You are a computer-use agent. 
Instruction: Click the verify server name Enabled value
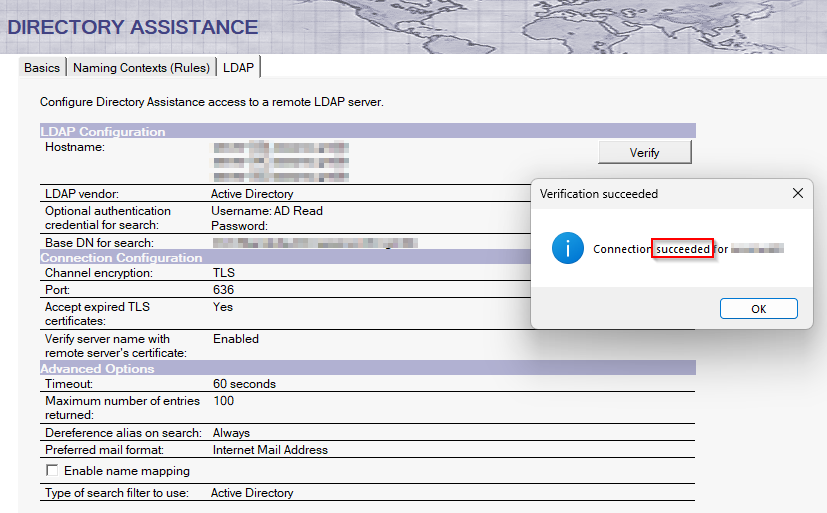tap(236, 339)
